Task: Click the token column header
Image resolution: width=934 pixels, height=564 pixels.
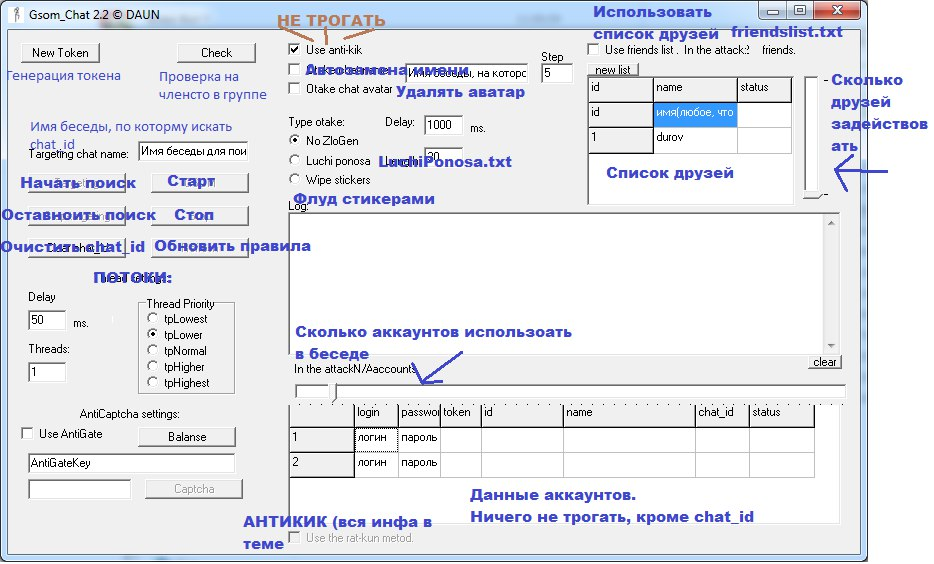Action: pos(461,415)
